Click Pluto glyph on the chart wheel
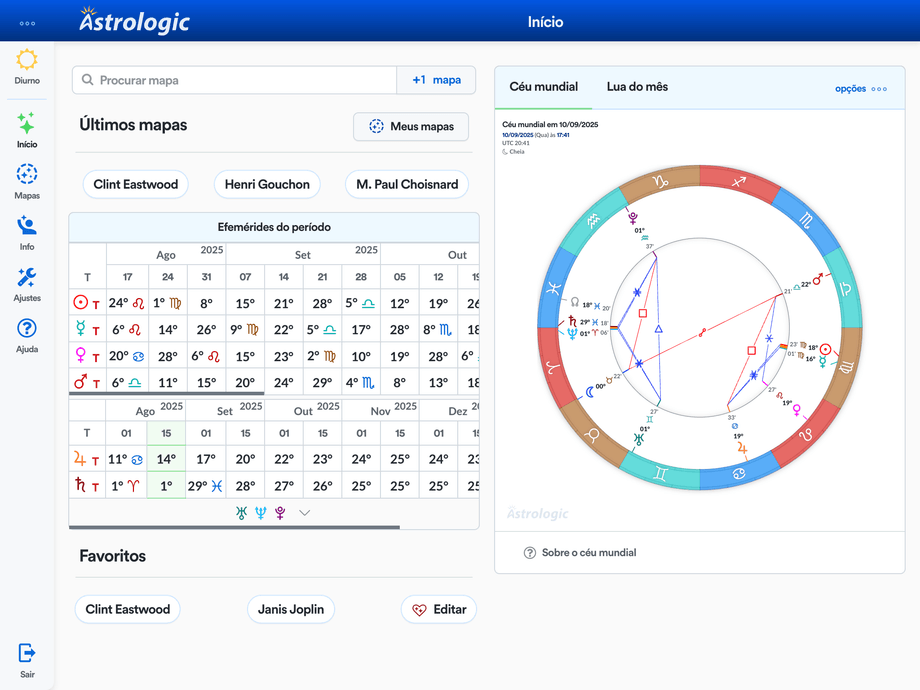This screenshot has height=690, width=920. click(x=632, y=218)
